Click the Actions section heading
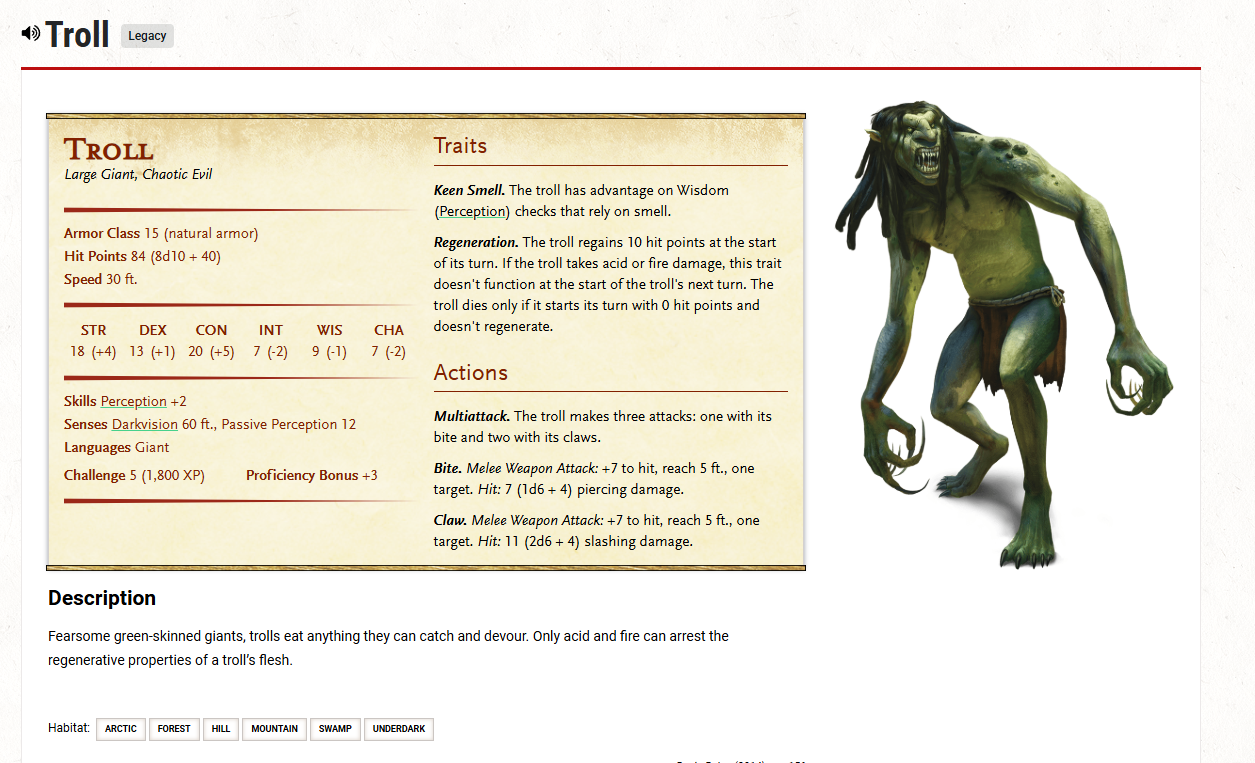 point(471,373)
